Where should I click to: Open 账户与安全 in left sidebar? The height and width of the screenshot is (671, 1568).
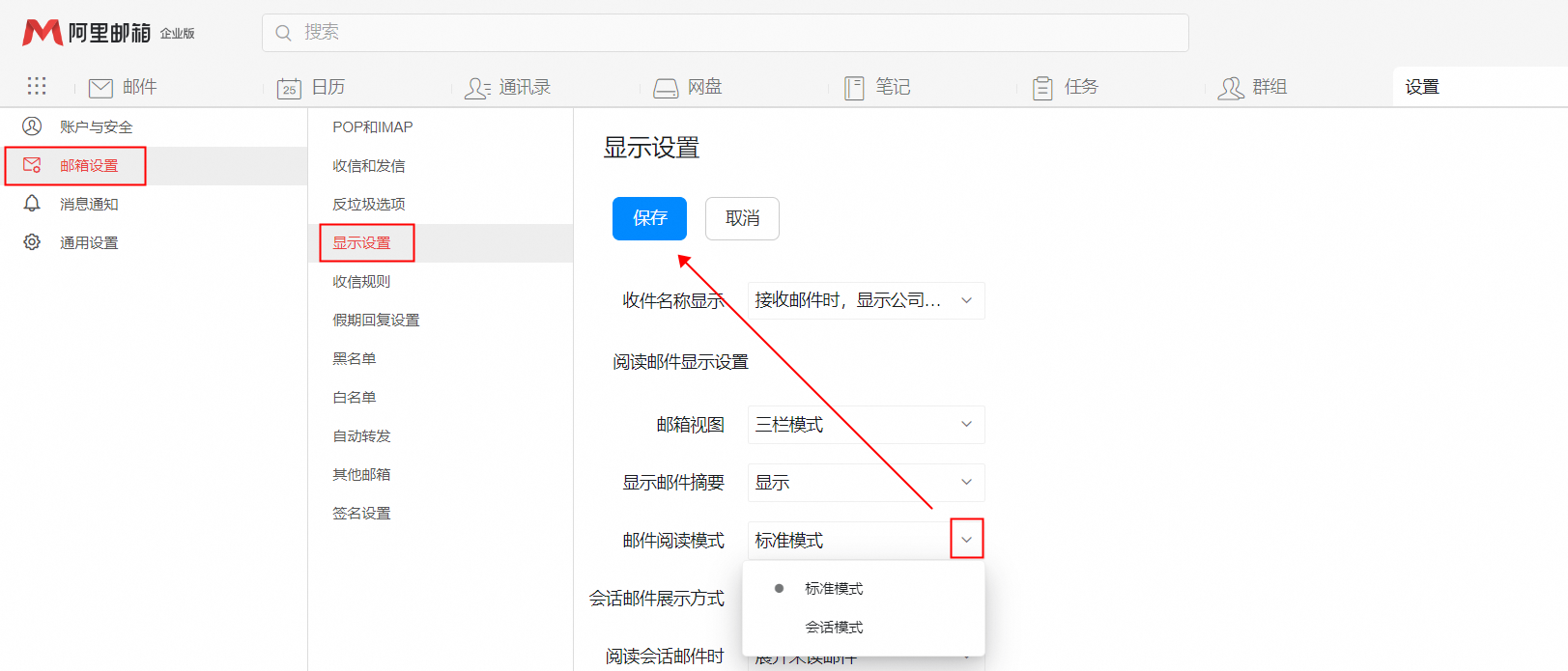[96, 126]
